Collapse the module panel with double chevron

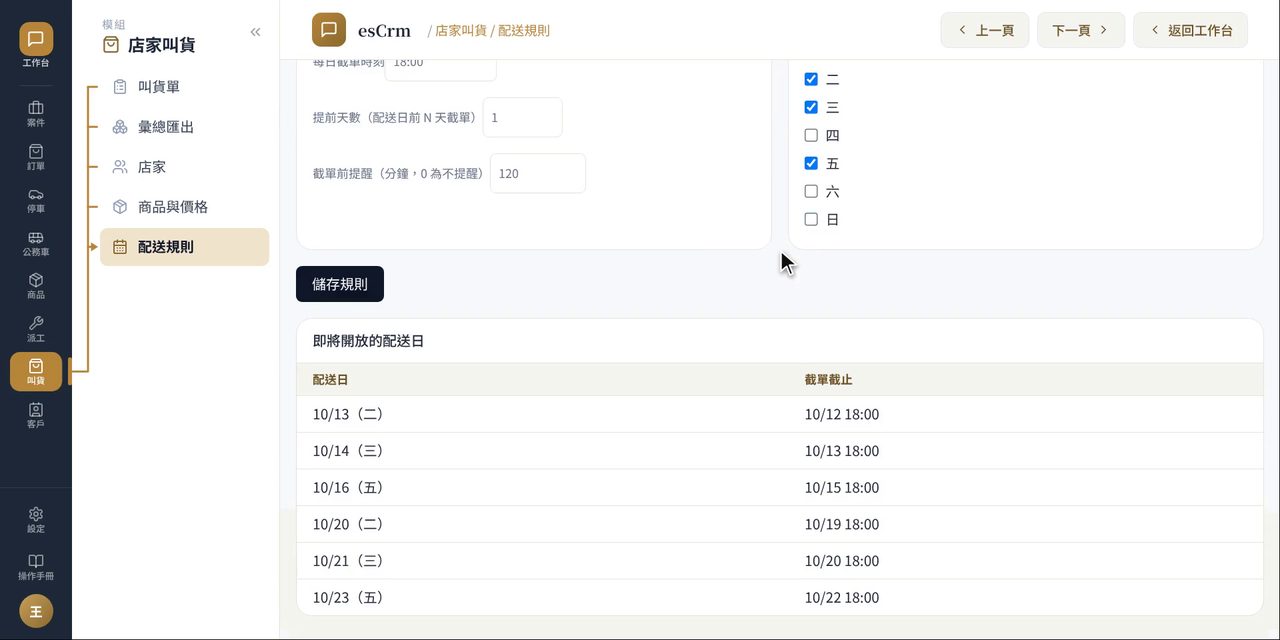255,32
